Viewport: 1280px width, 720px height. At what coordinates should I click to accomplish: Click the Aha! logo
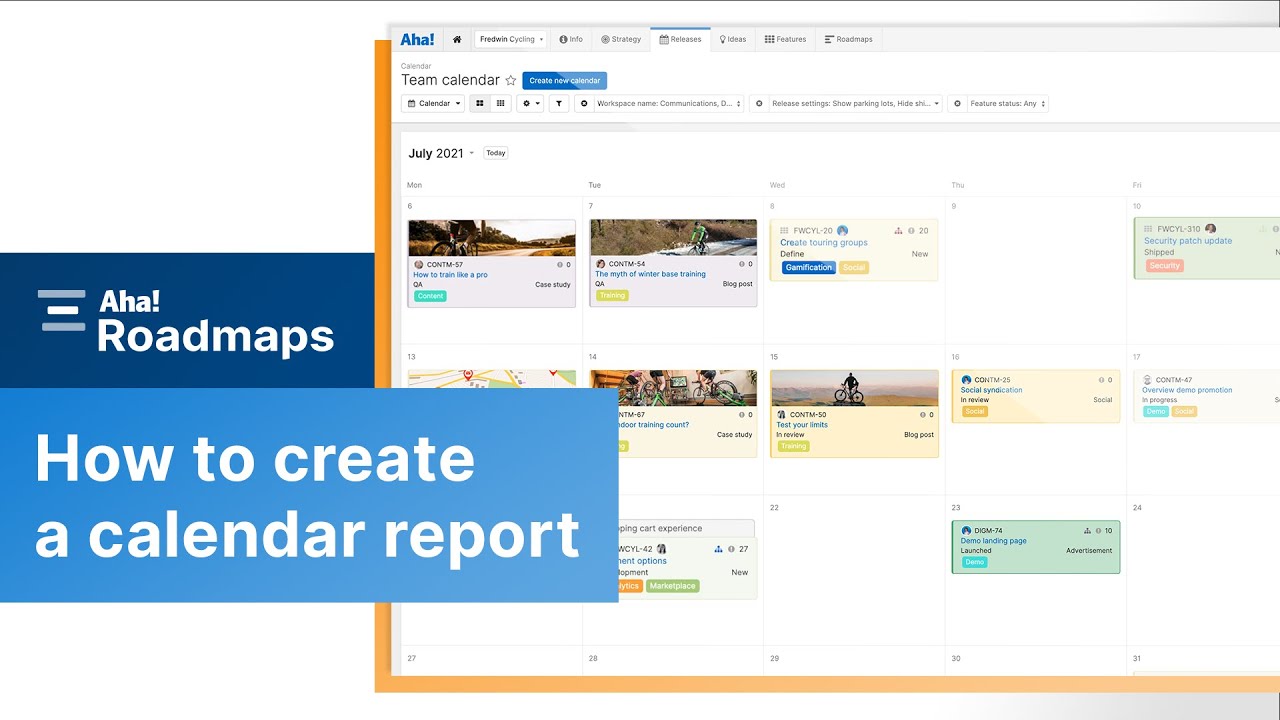point(417,39)
